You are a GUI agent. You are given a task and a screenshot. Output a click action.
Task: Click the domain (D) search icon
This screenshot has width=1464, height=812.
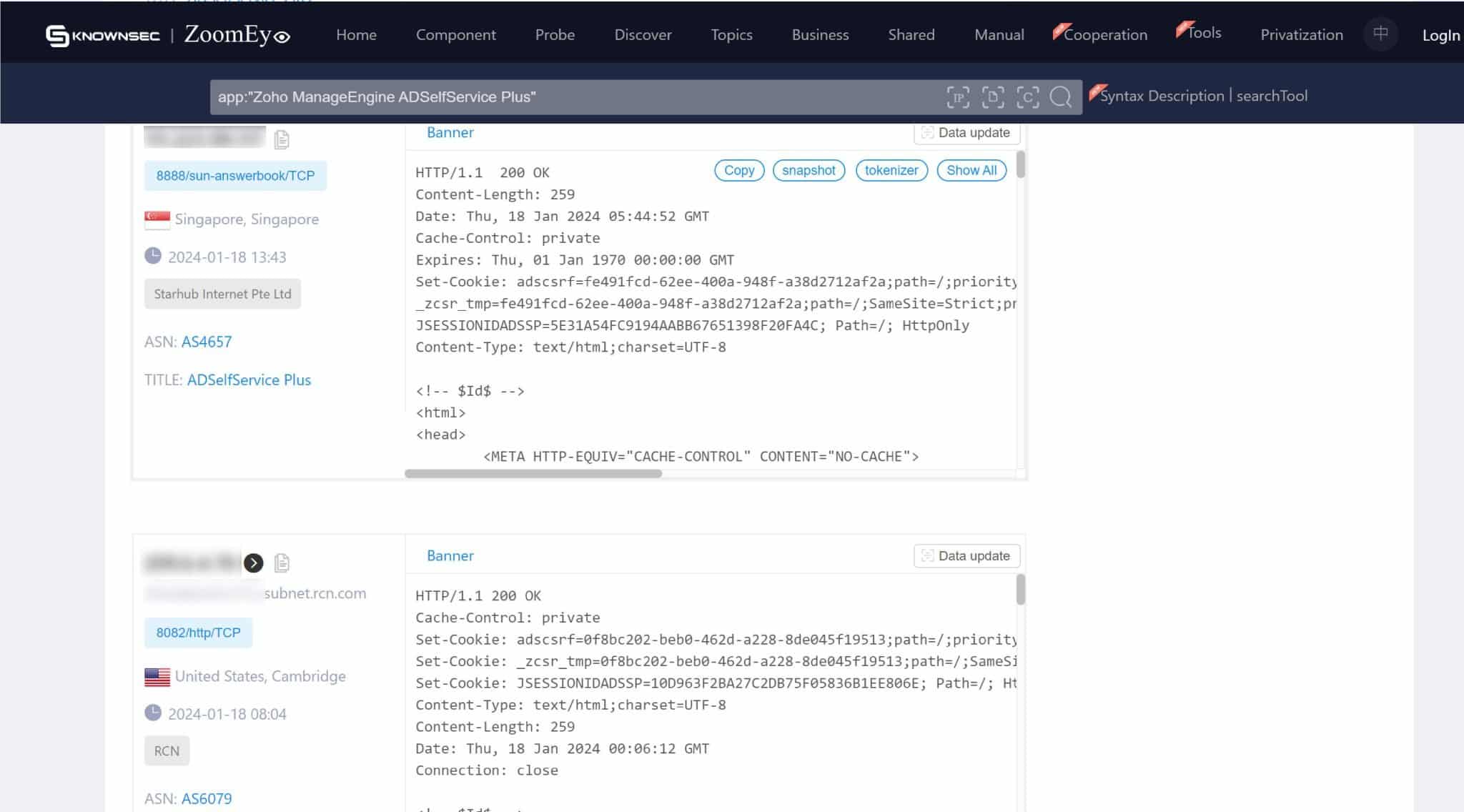(x=993, y=97)
